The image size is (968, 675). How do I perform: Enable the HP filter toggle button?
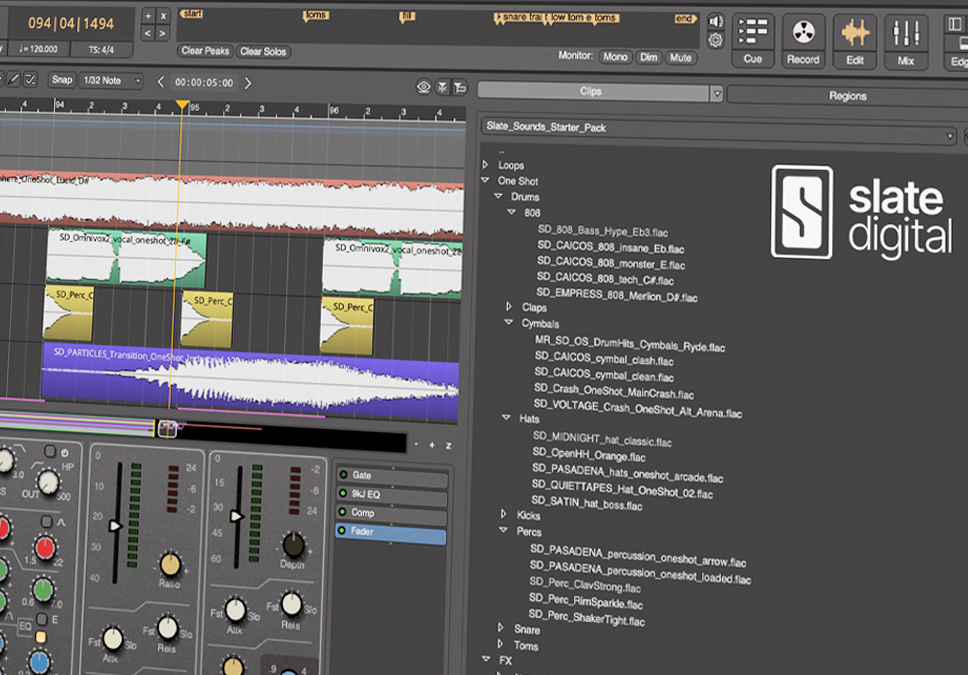[x=50, y=453]
